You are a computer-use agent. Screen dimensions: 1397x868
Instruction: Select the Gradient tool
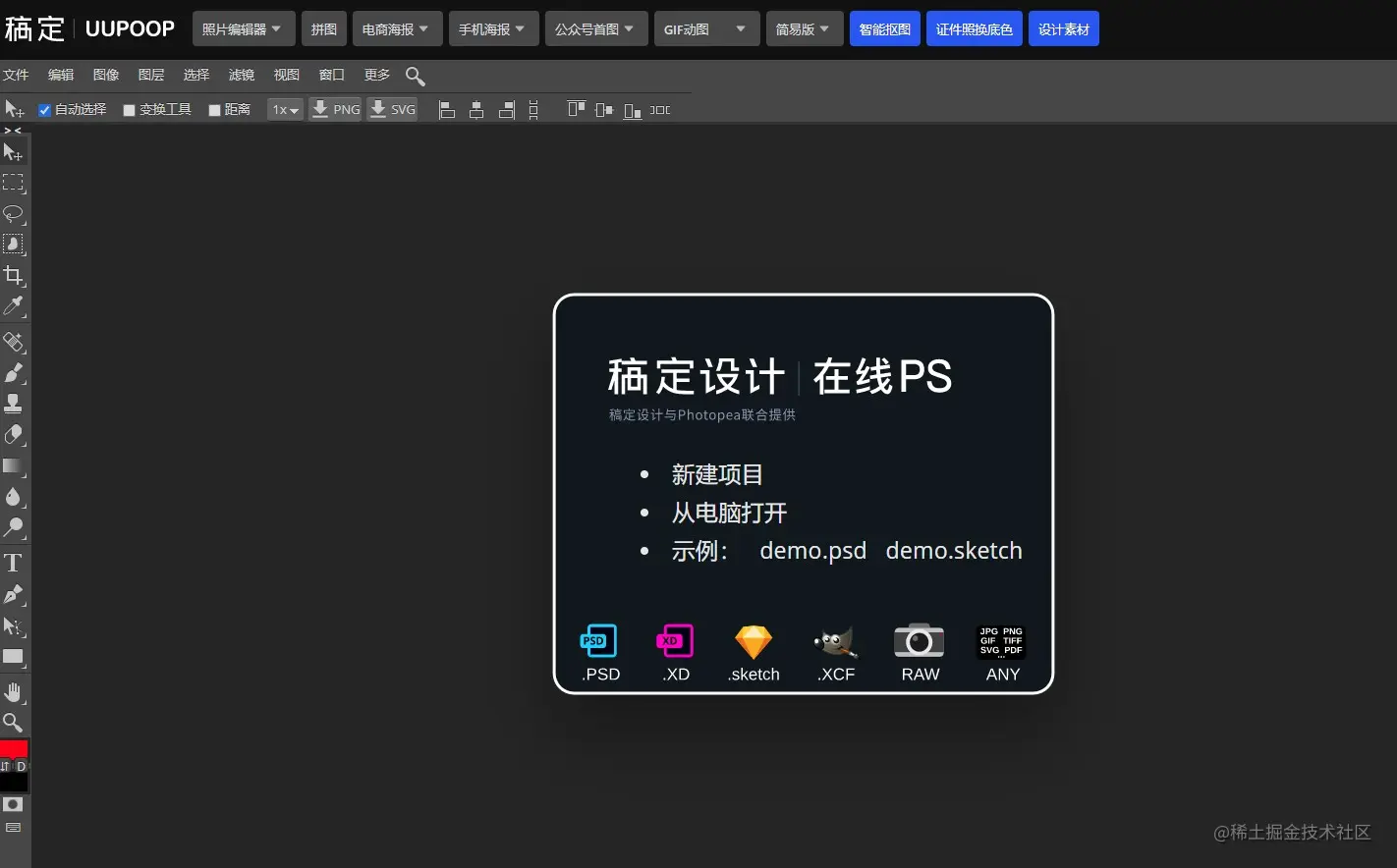[13, 465]
